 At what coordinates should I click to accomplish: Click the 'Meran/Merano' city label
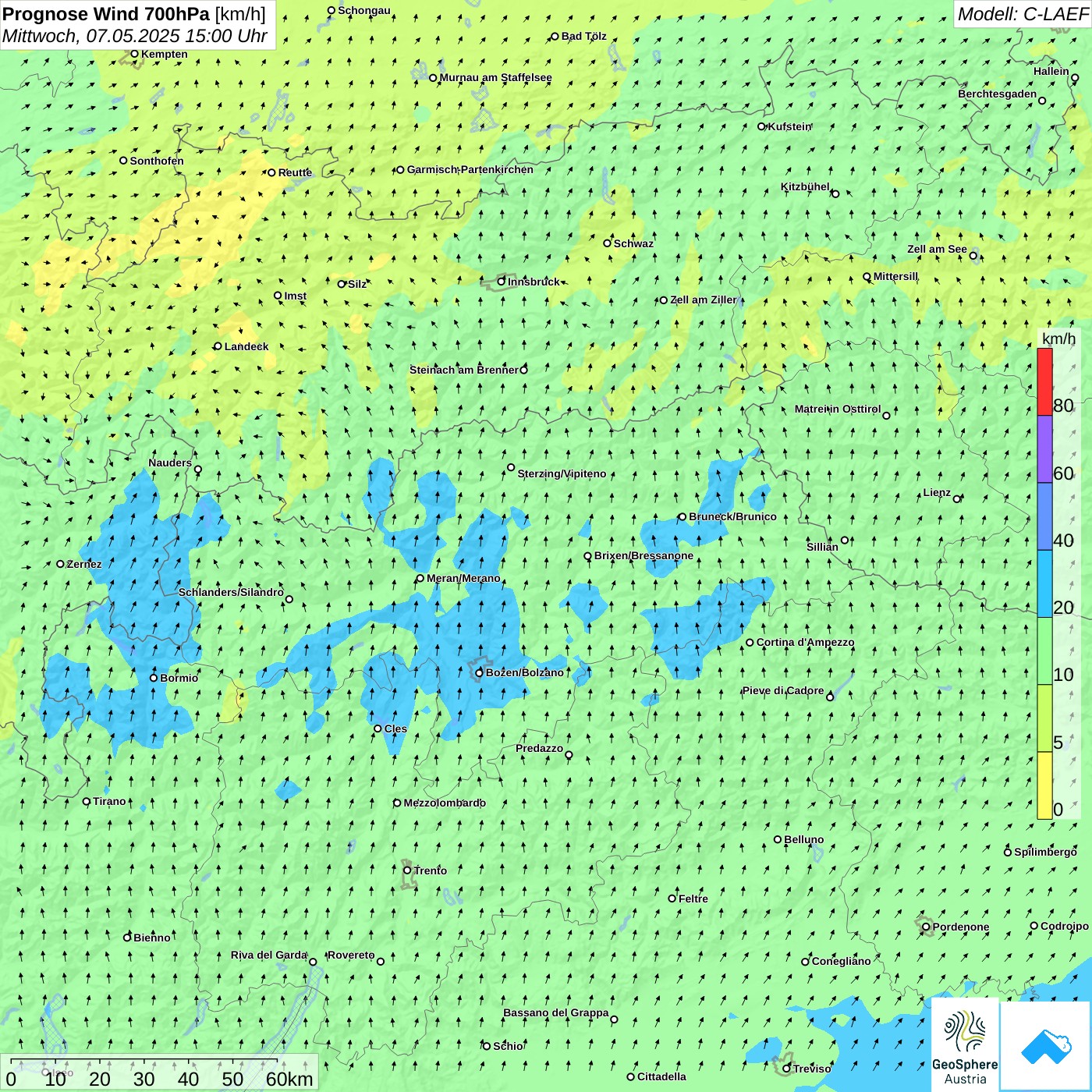coord(463,578)
